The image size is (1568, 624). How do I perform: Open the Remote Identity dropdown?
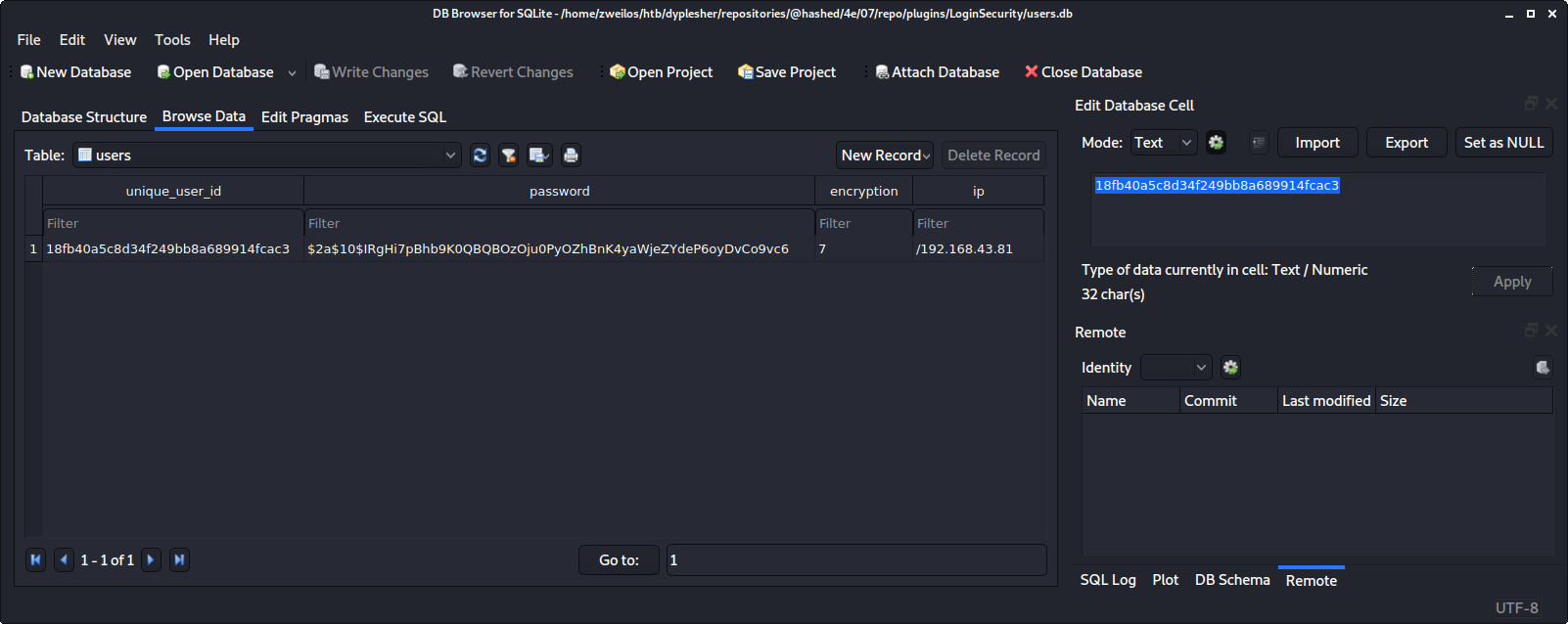[x=1176, y=368]
